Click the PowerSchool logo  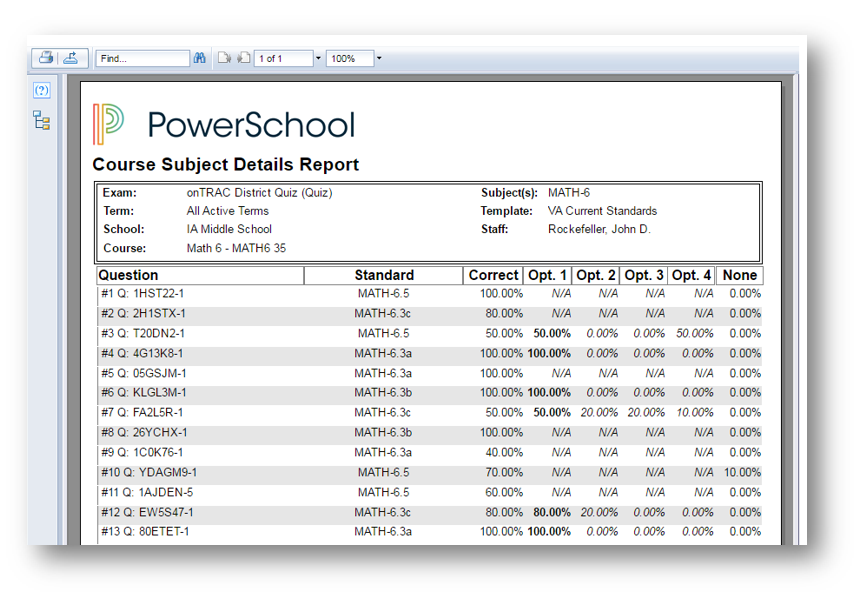224,125
